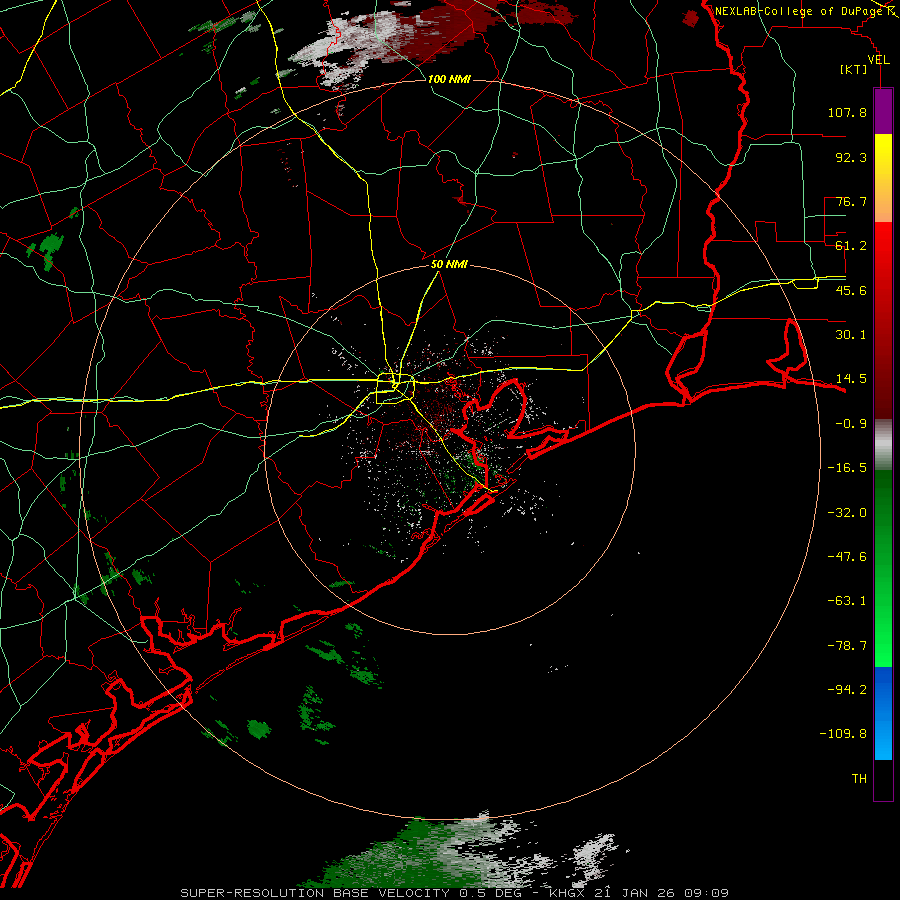Screen dimensions: 900x900
Task: Click the yellow Houston loop highway square
Action: coord(395,389)
